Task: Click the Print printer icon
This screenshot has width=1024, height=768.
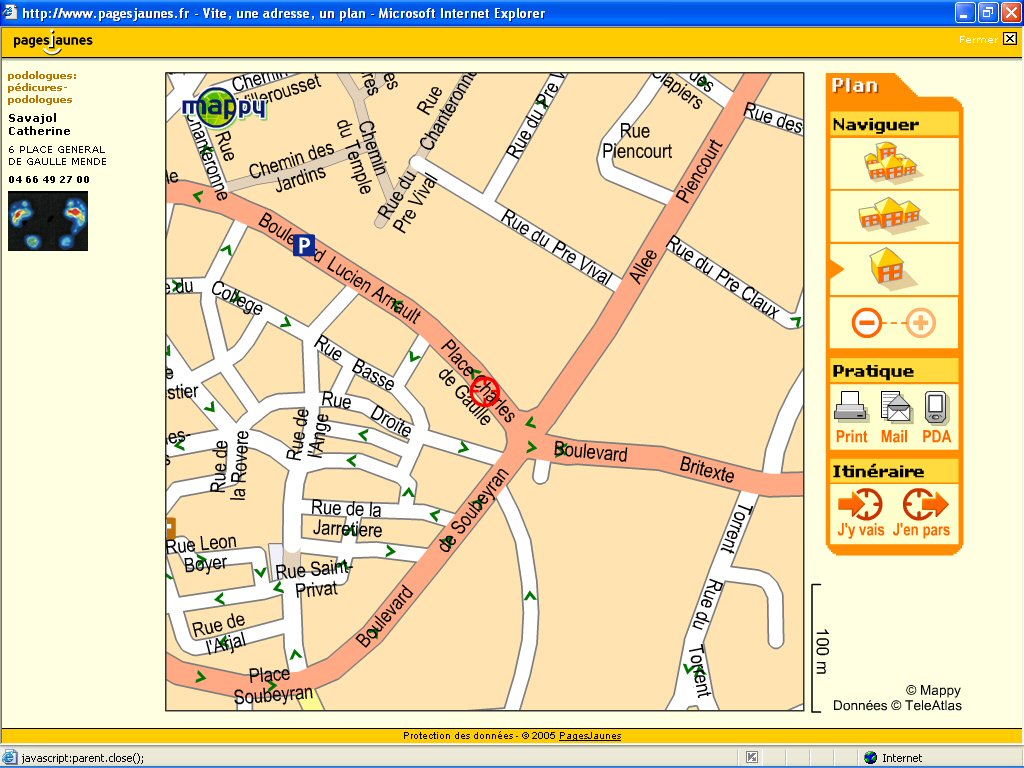Action: coord(851,406)
